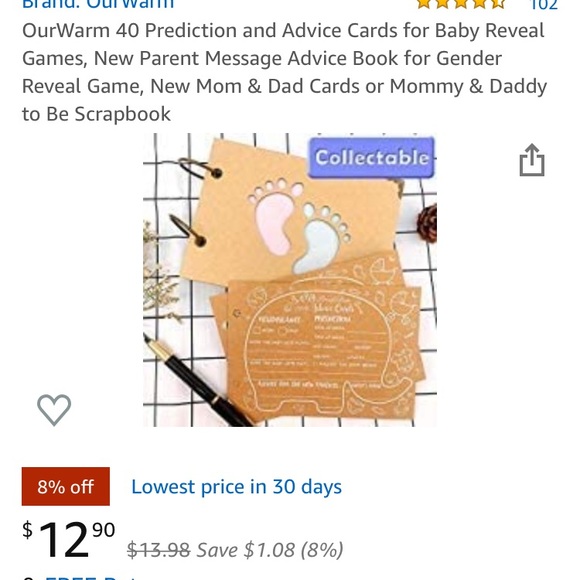
Task: Click the $12.90 current price
Action: click(69, 539)
